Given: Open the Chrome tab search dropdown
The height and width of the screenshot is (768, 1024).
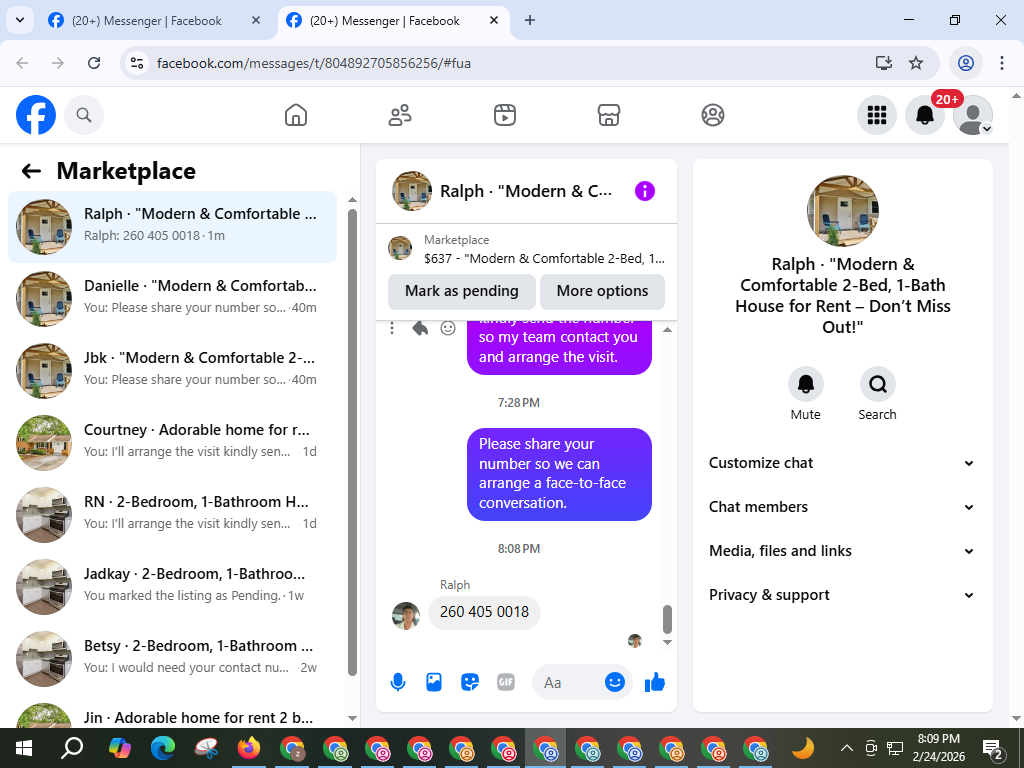Looking at the screenshot, I should click(20, 20).
